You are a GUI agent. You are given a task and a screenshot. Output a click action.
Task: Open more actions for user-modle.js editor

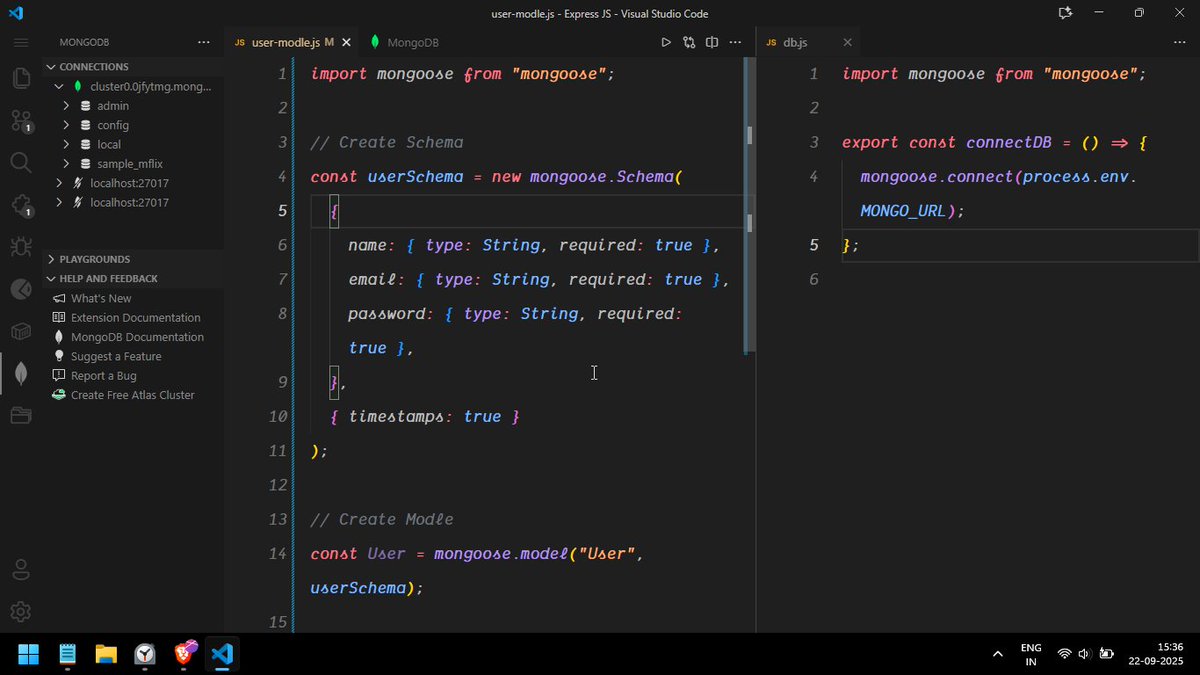736,42
